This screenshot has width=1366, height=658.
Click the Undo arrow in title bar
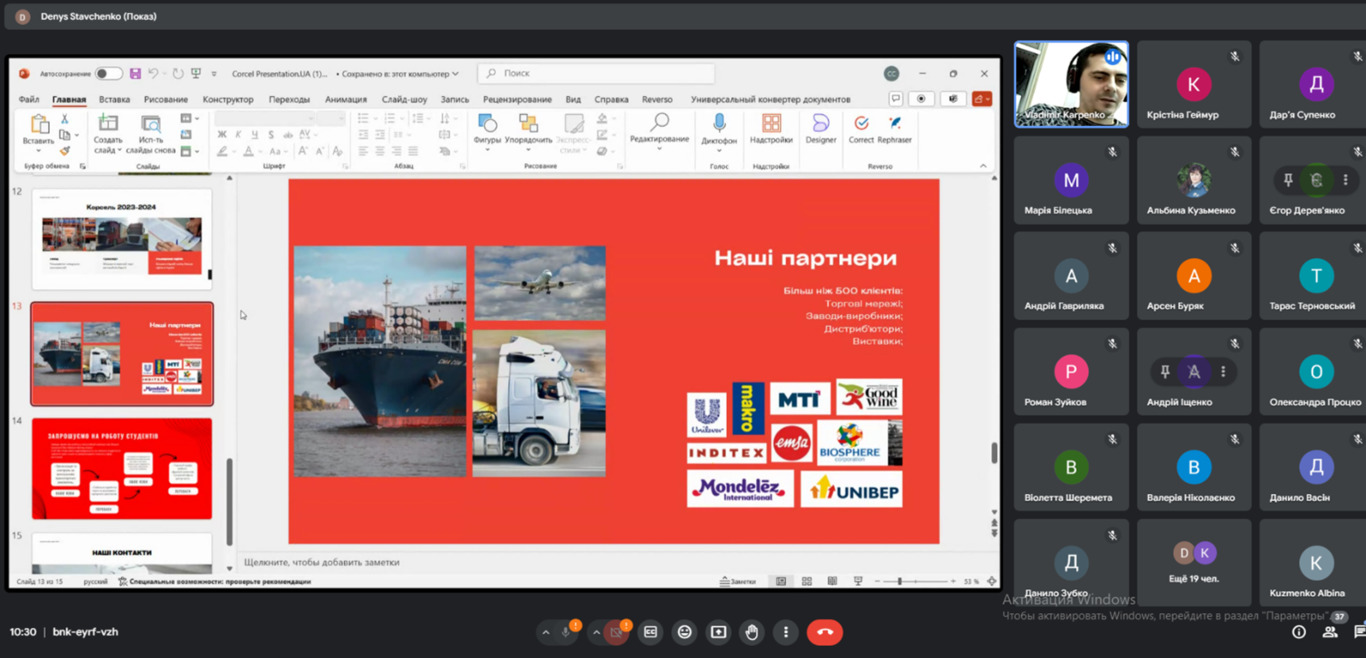click(154, 74)
